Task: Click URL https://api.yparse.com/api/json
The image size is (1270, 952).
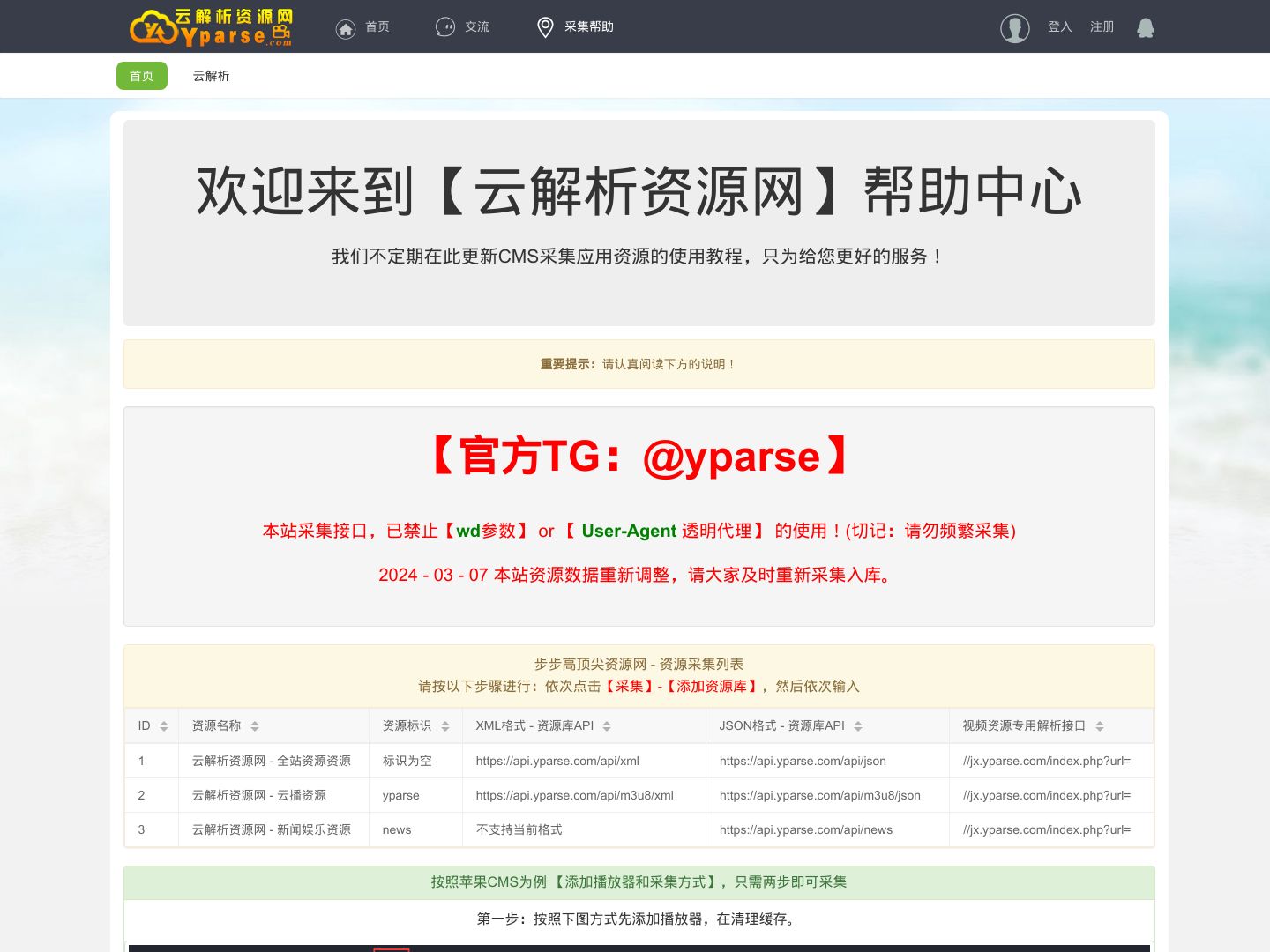Action: (803, 761)
